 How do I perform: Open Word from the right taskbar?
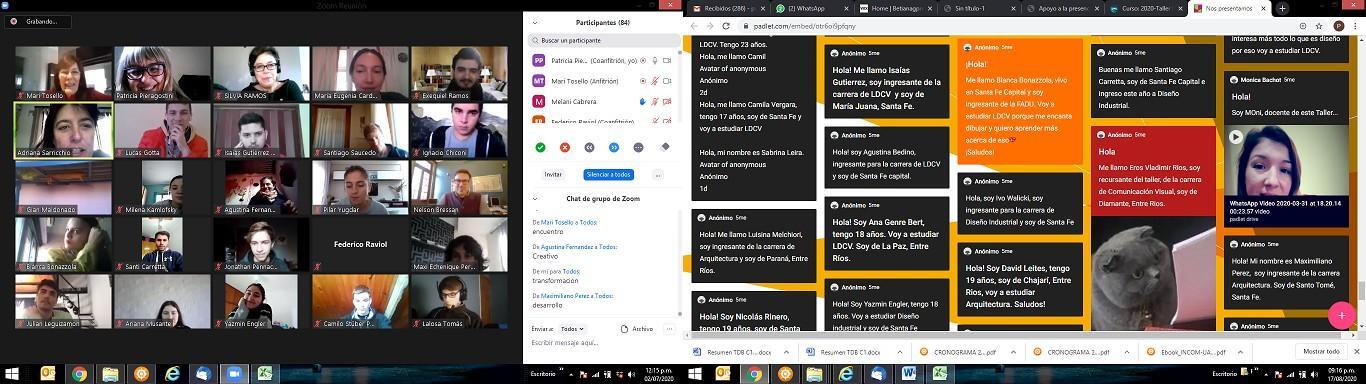909,374
